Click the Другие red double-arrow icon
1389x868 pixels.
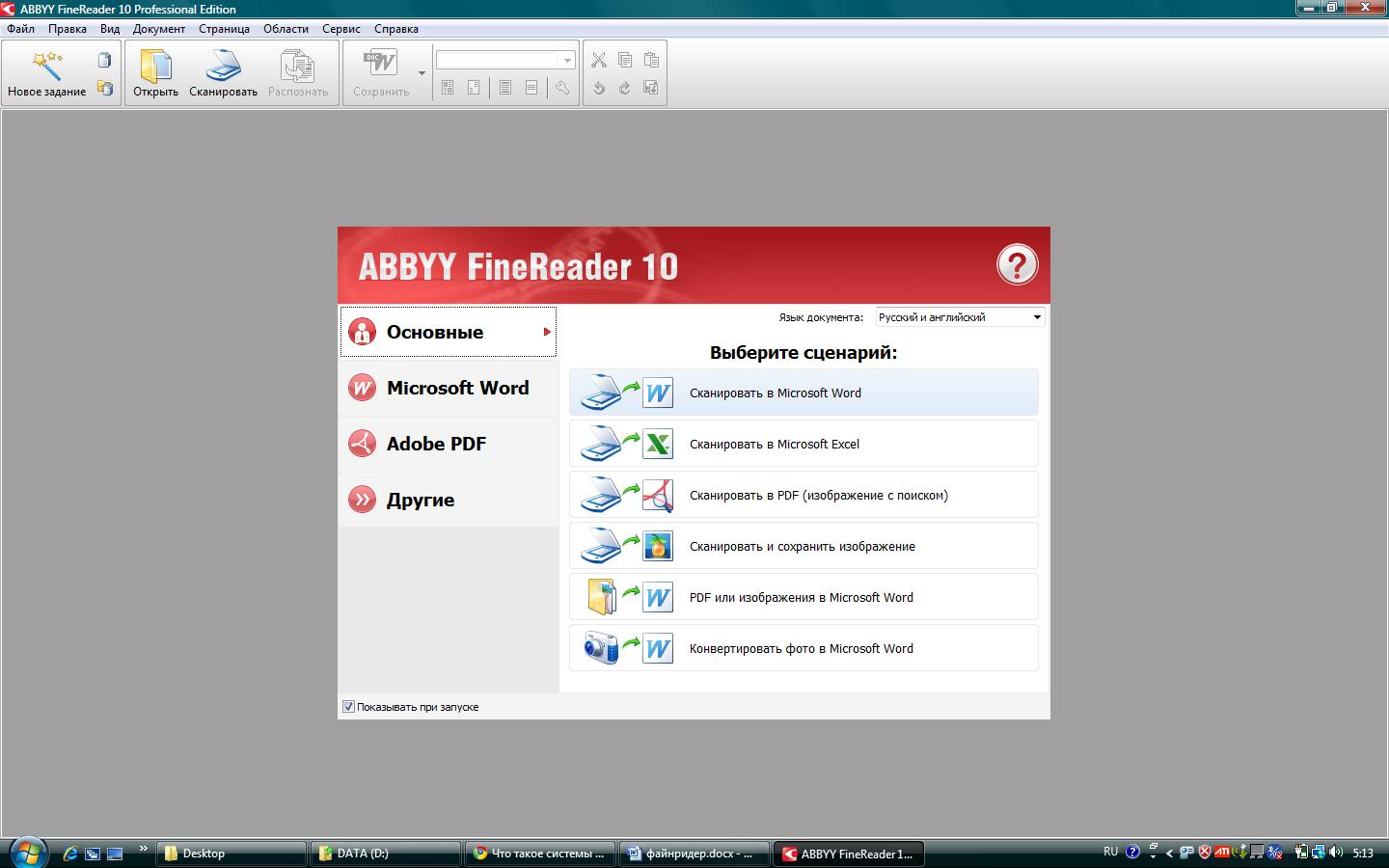pos(362,500)
